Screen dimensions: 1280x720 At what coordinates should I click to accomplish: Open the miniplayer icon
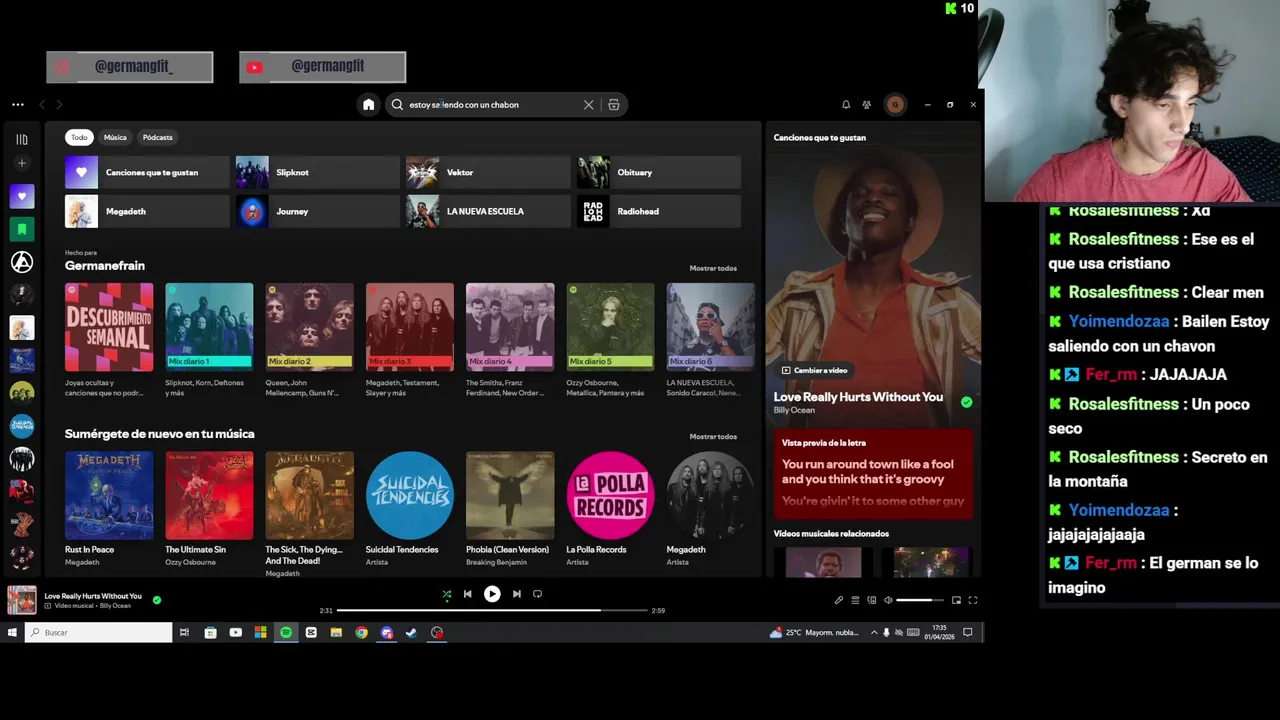pyautogui.click(x=956, y=600)
